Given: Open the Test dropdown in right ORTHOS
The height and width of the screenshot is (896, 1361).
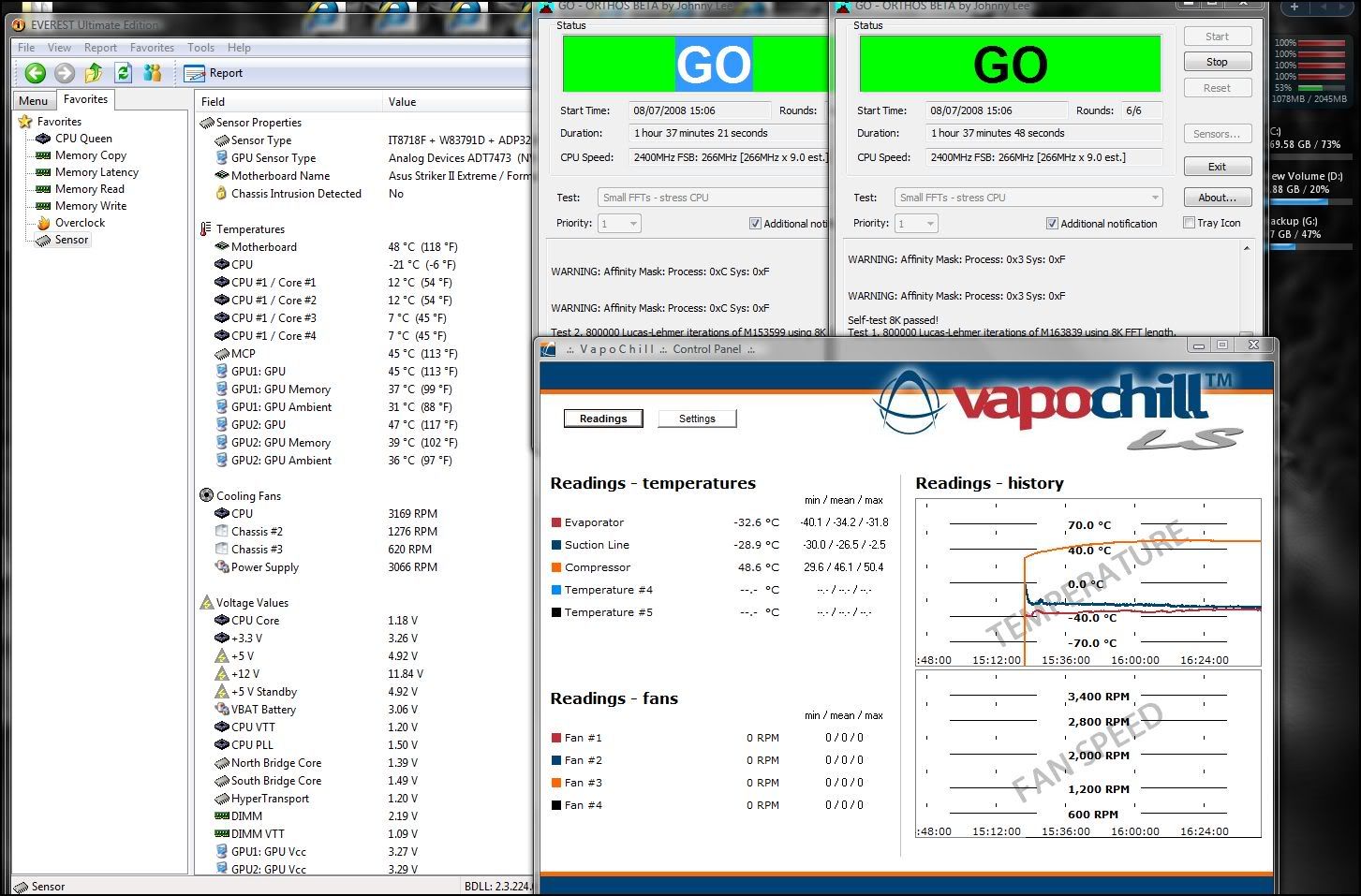Looking at the screenshot, I should 1155,198.
